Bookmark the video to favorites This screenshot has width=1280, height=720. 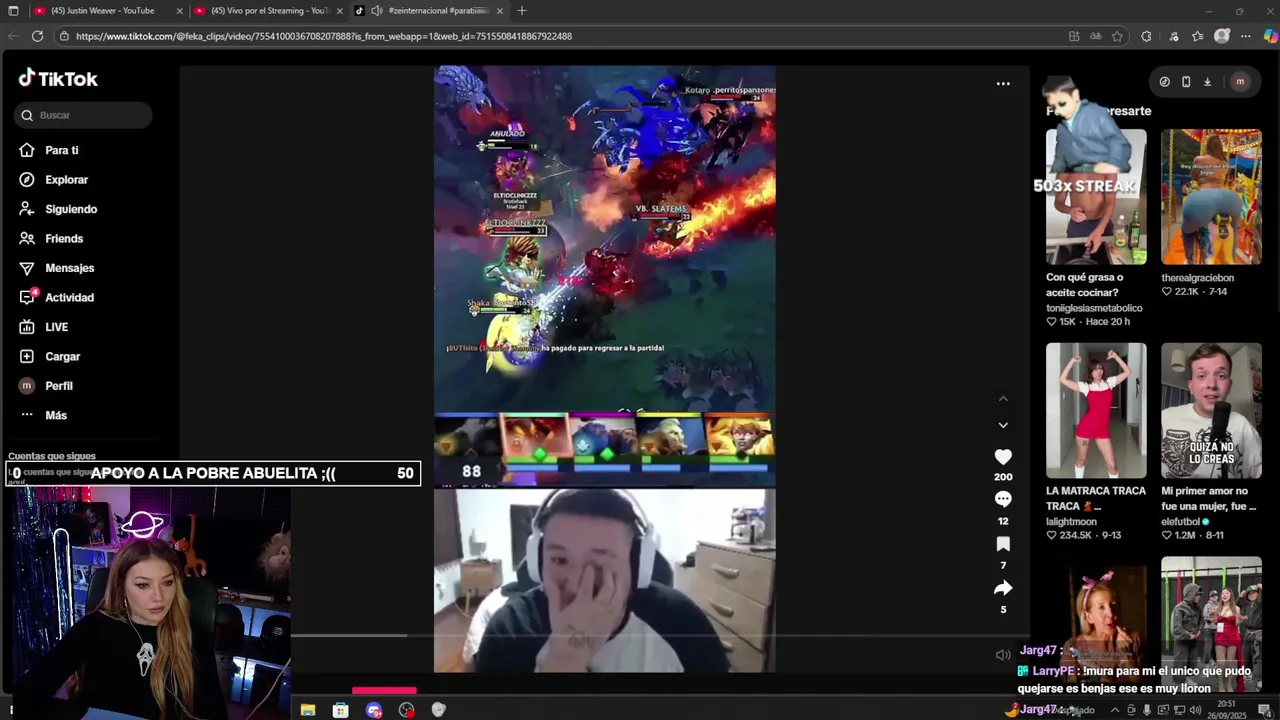[x=1003, y=544]
